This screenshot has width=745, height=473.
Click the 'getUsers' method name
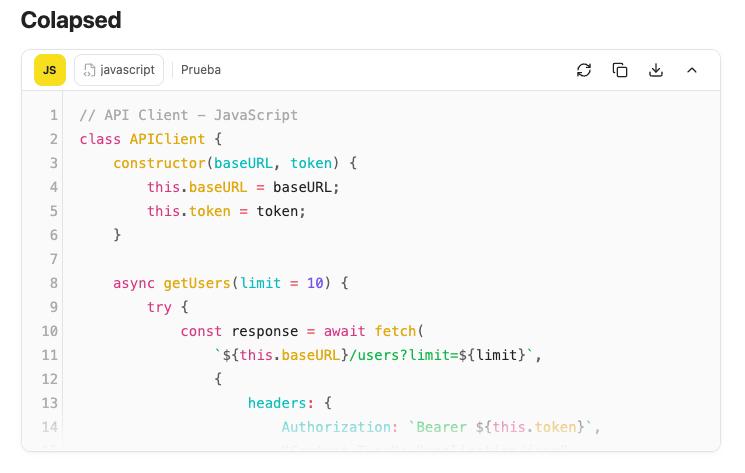click(197, 283)
